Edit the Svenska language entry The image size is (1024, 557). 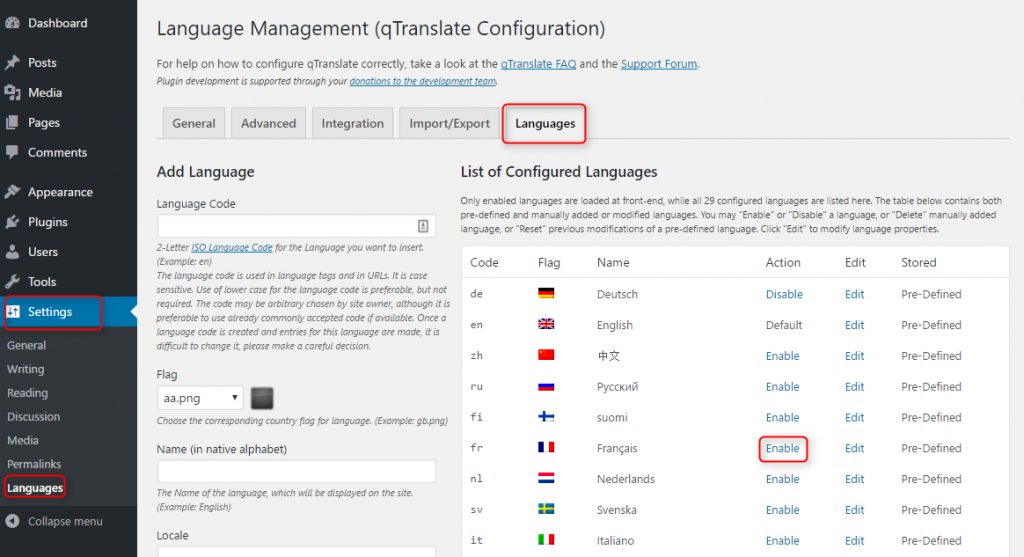click(854, 509)
